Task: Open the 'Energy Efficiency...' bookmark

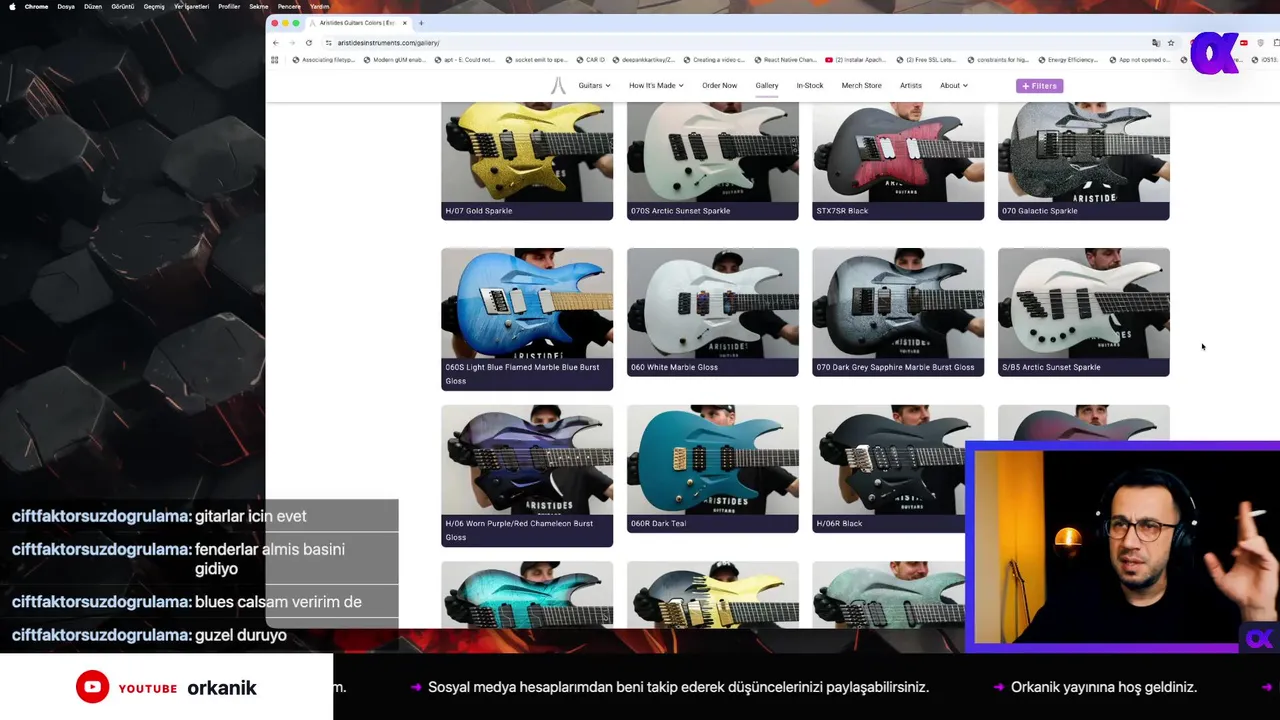Action: 1070,60
